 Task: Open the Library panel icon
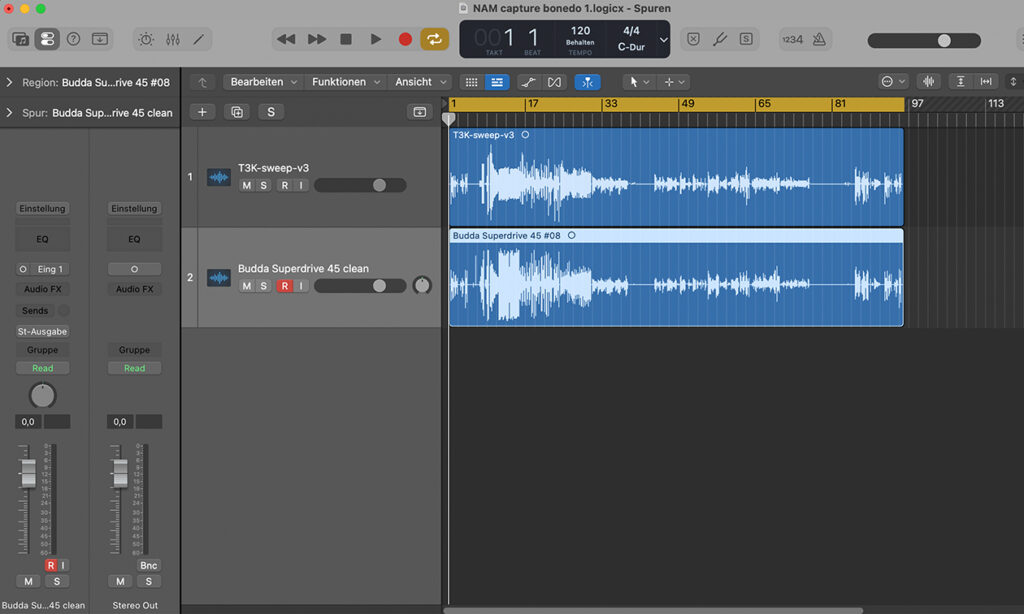[x=20, y=39]
